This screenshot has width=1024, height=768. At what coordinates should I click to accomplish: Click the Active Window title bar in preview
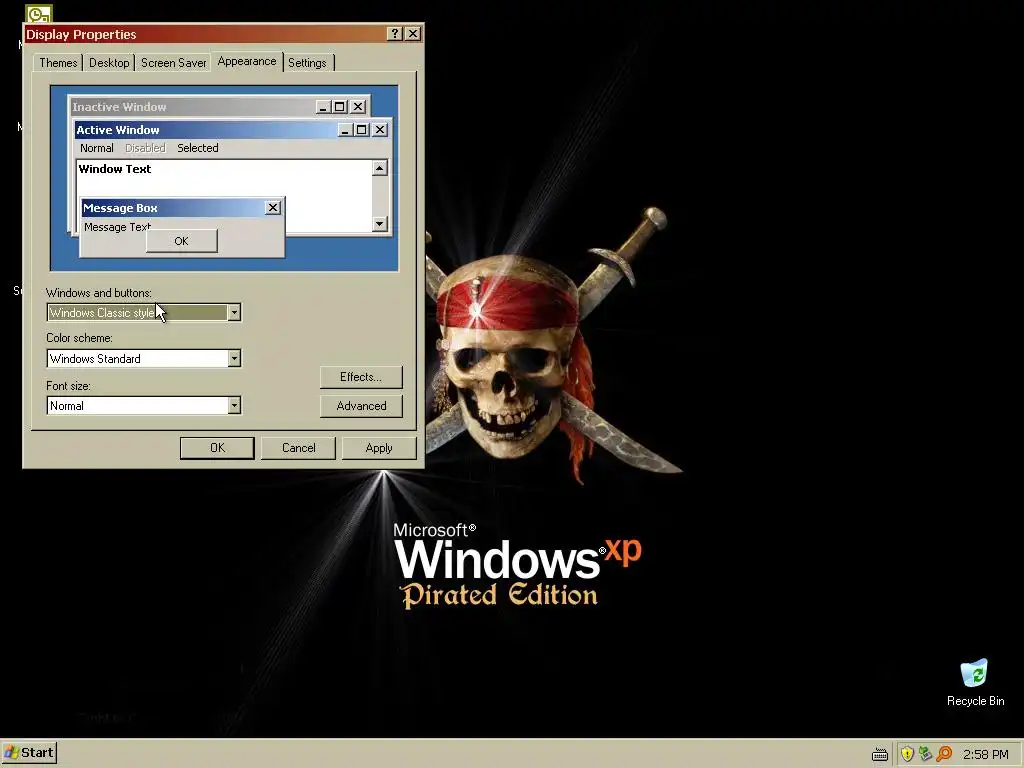coord(232,129)
